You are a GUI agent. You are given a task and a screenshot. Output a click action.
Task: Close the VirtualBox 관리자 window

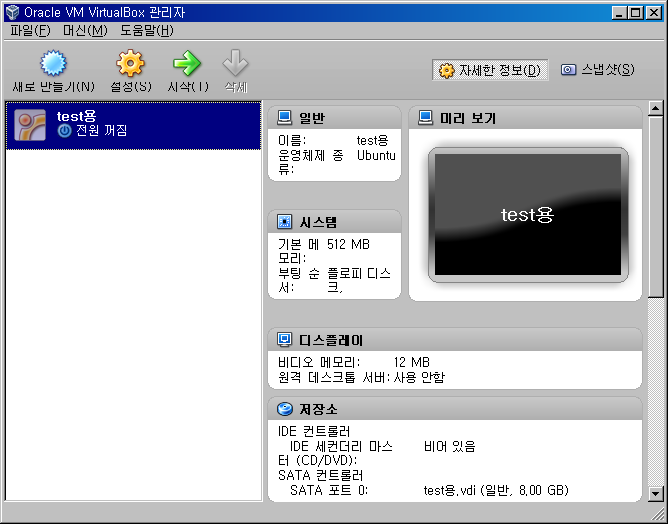(654, 13)
